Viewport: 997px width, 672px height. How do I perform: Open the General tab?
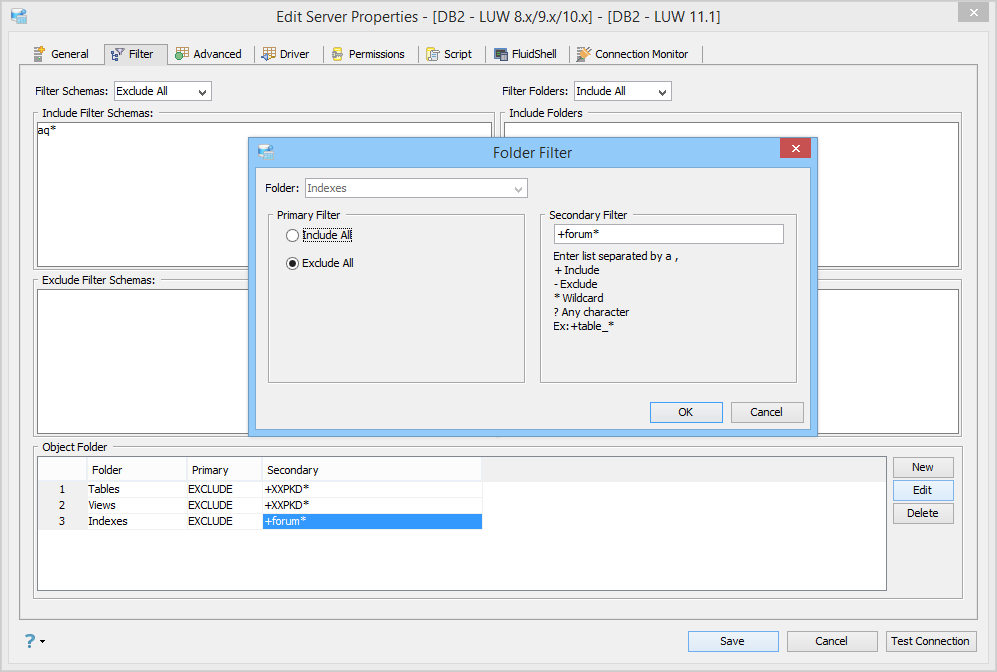click(62, 54)
